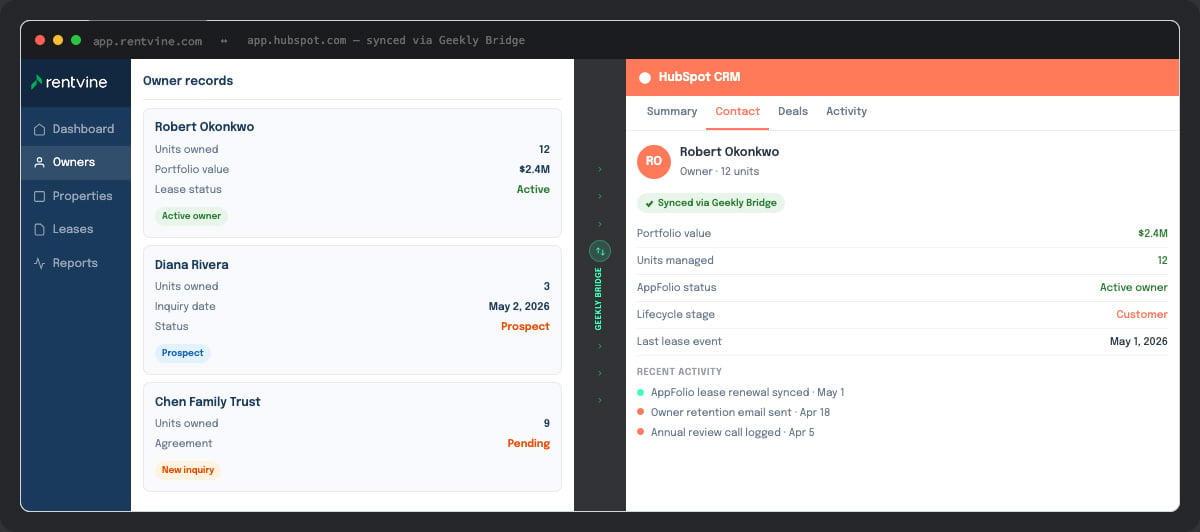1200x532 pixels.
Task: Click the Owner records heading
Action: point(188,81)
